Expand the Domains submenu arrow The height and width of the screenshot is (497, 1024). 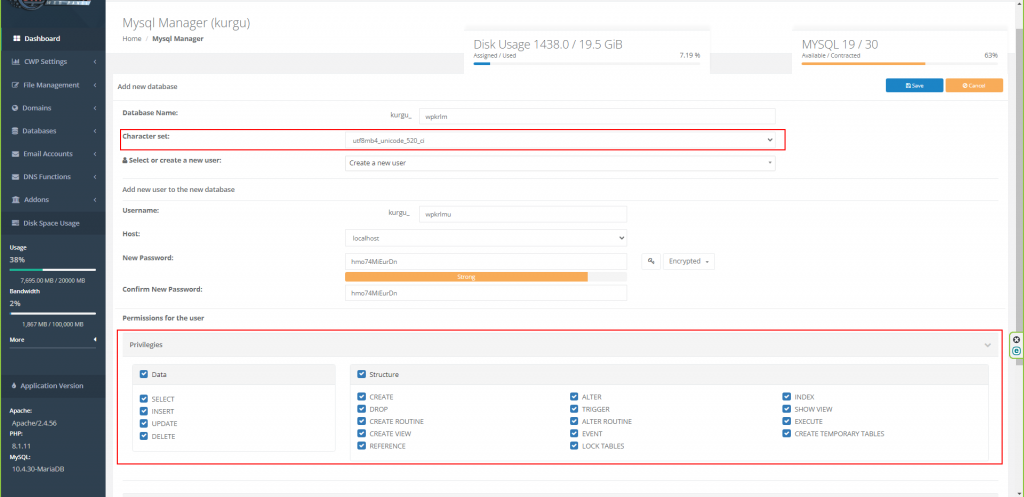pyautogui.click(x=95, y=108)
